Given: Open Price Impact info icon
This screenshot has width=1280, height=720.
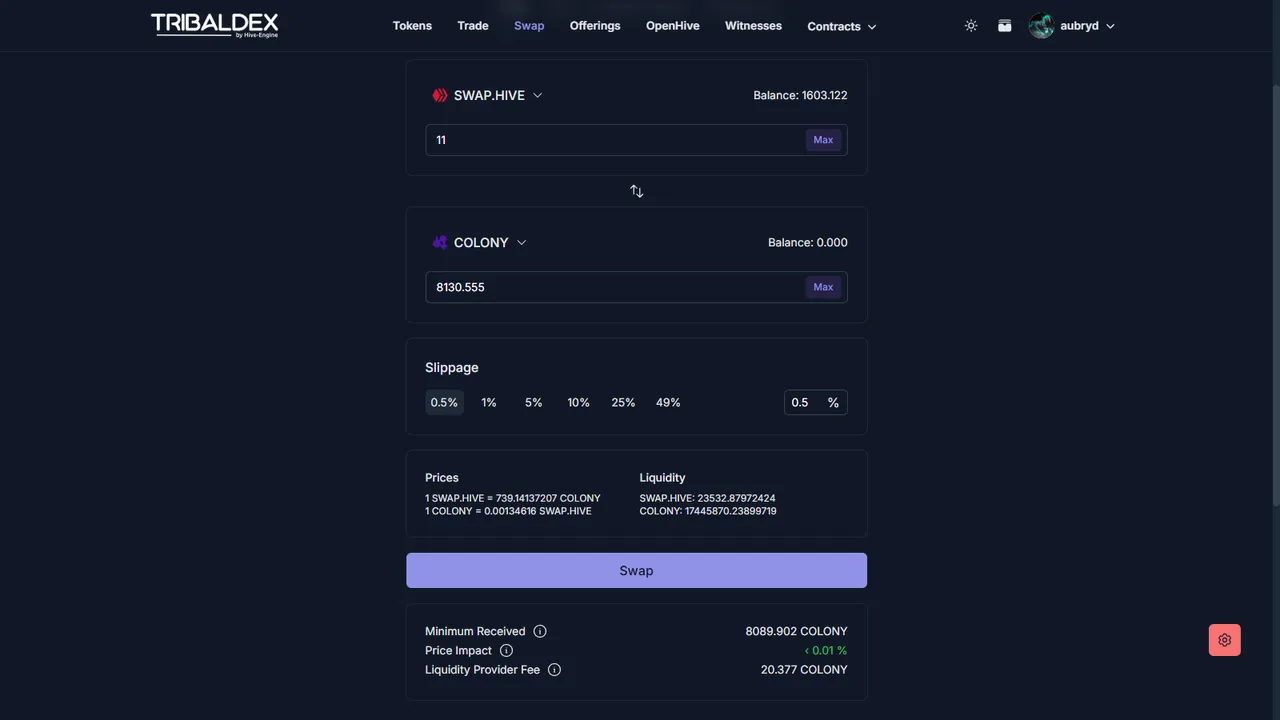Looking at the screenshot, I should pyautogui.click(x=506, y=650).
